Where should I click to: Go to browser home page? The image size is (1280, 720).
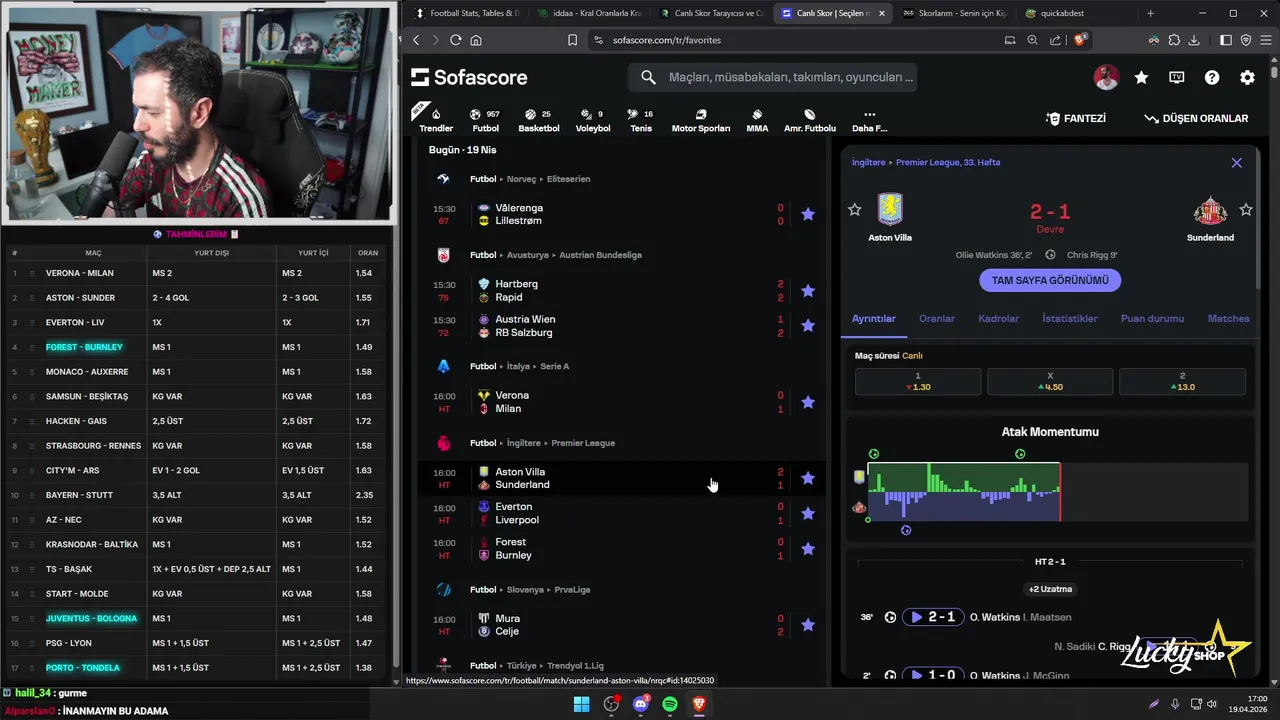click(x=476, y=40)
